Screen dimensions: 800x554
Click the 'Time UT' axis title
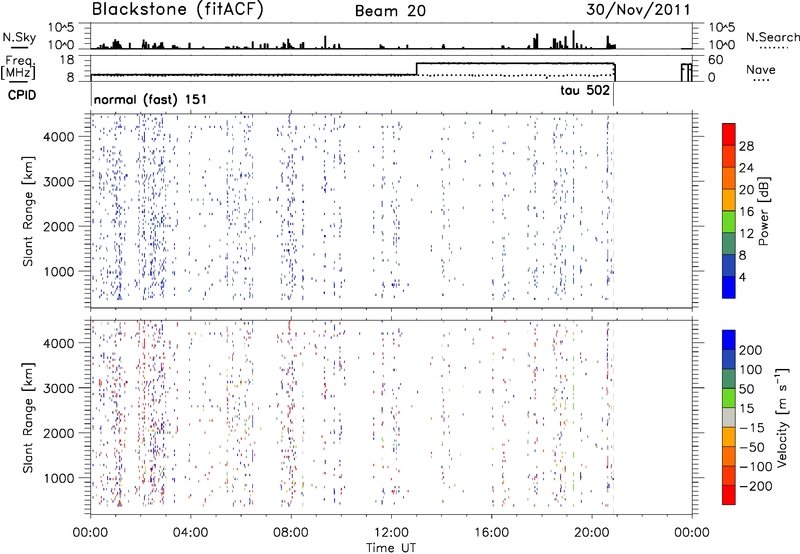(391, 548)
